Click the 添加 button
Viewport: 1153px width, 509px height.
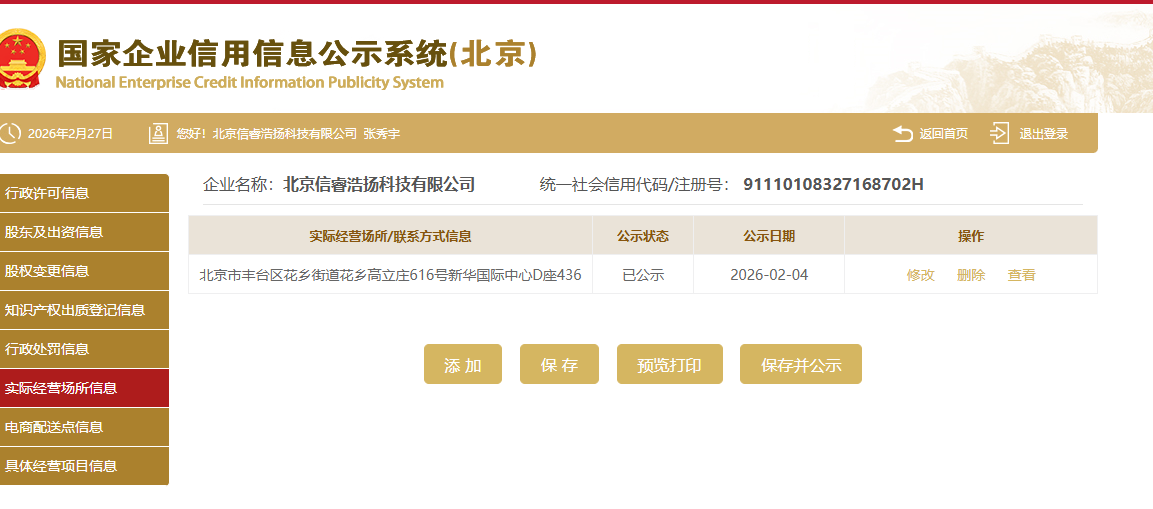click(463, 364)
